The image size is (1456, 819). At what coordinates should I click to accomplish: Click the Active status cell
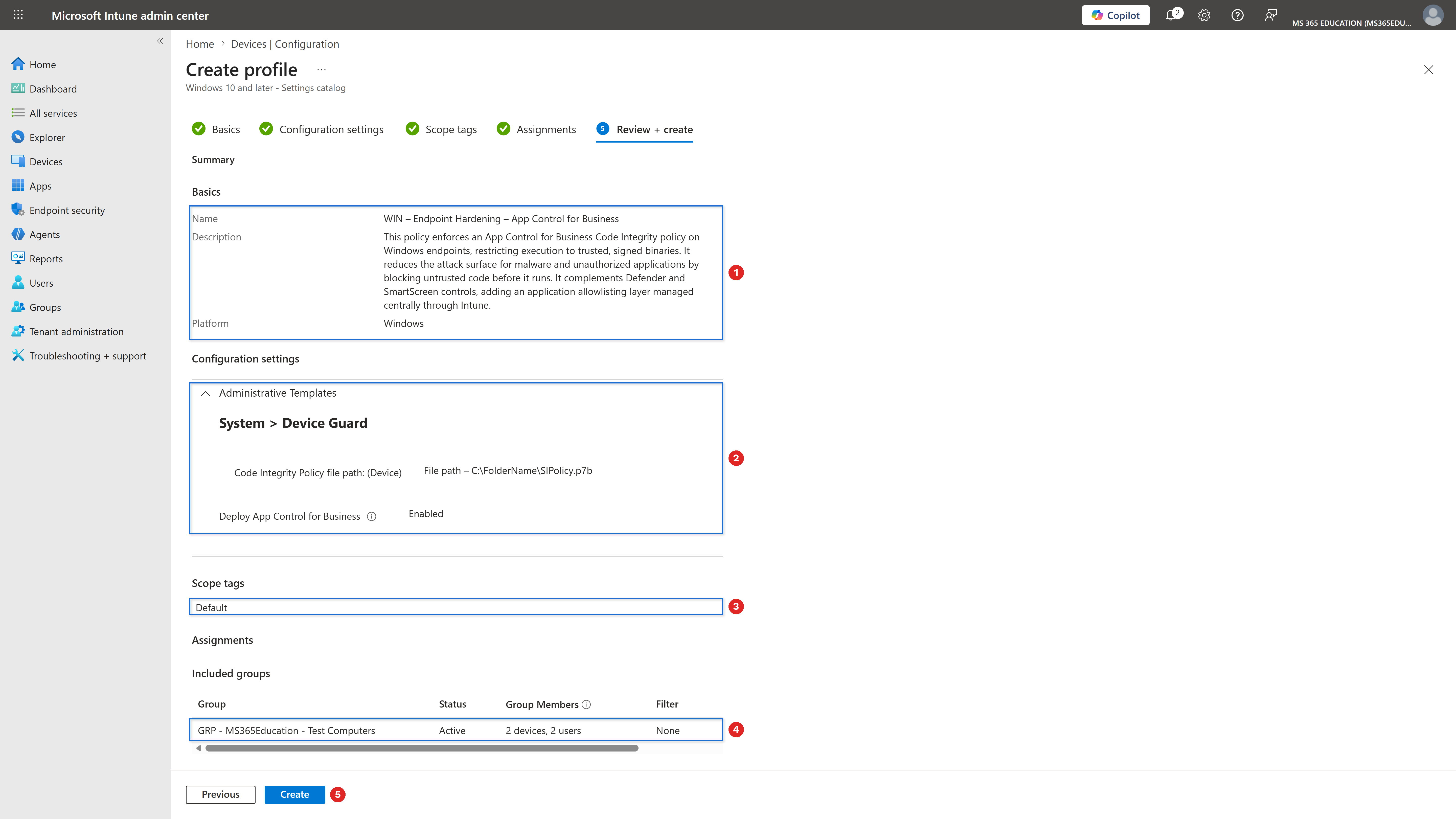coord(452,730)
